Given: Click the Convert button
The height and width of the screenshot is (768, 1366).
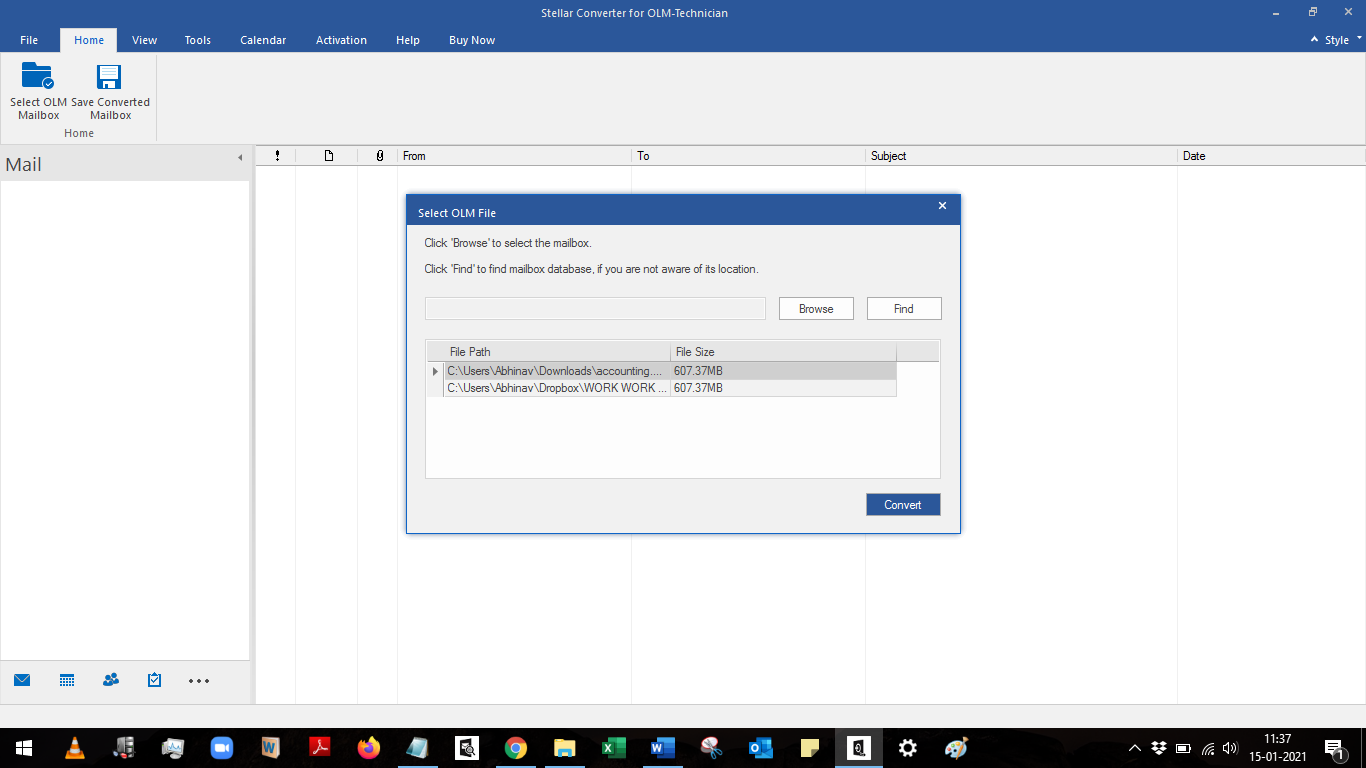Looking at the screenshot, I should click(903, 505).
